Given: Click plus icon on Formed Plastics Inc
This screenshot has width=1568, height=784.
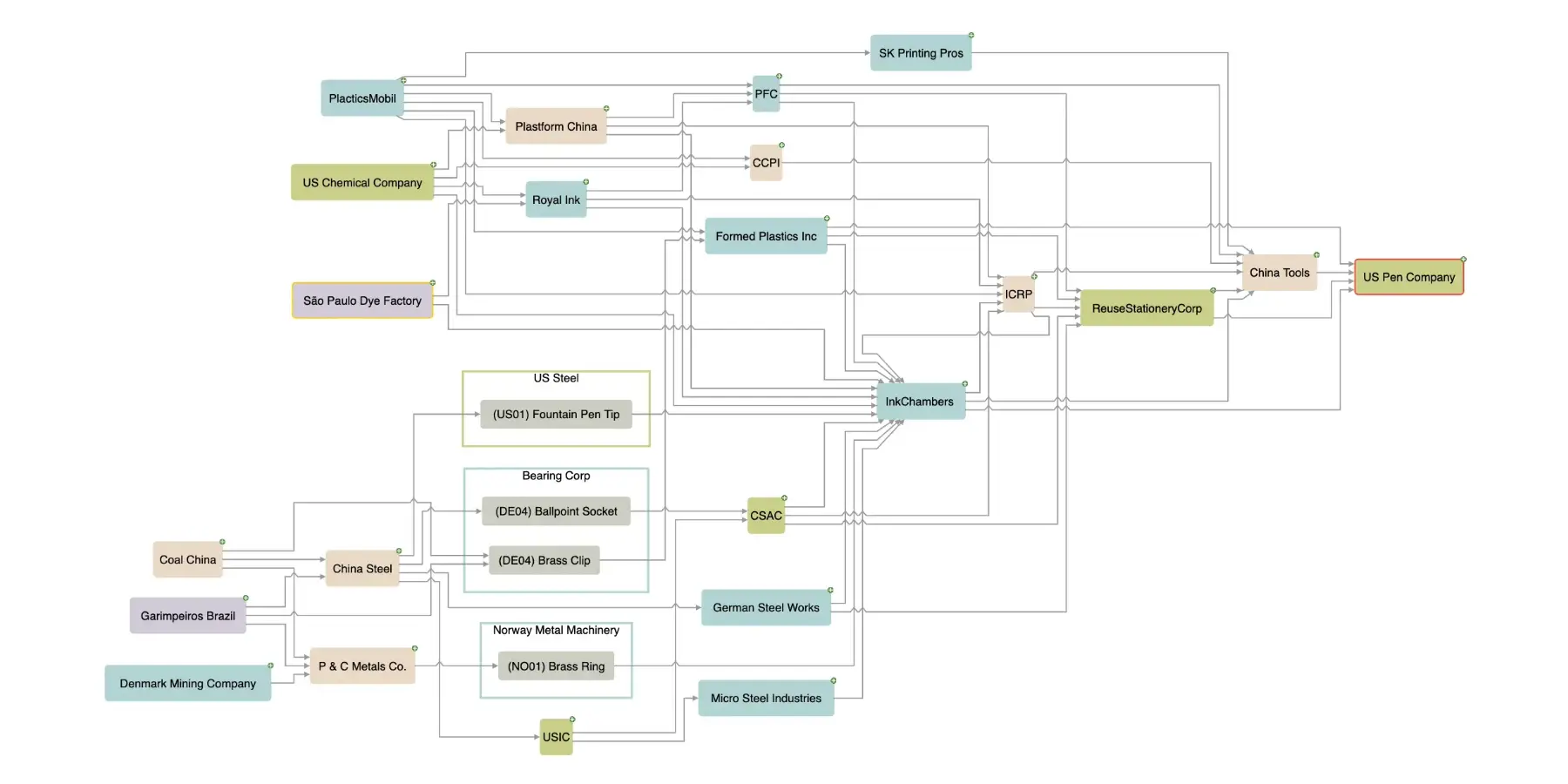Looking at the screenshot, I should tap(827, 219).
